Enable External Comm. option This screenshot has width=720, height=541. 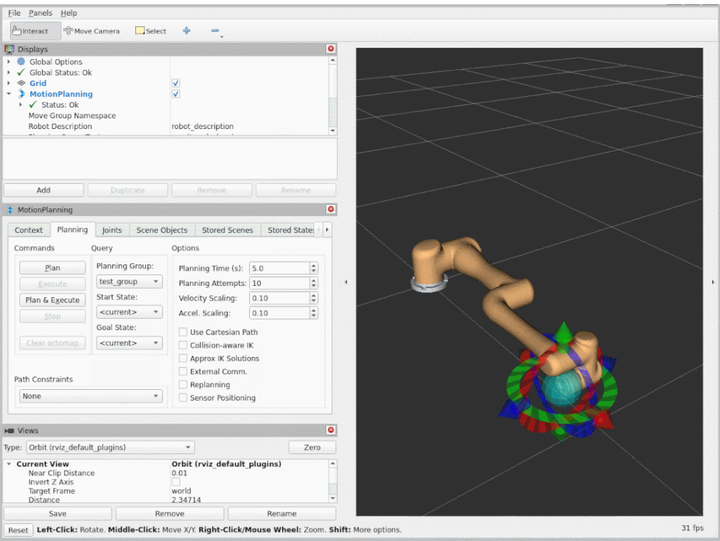(x=183, y=371)
